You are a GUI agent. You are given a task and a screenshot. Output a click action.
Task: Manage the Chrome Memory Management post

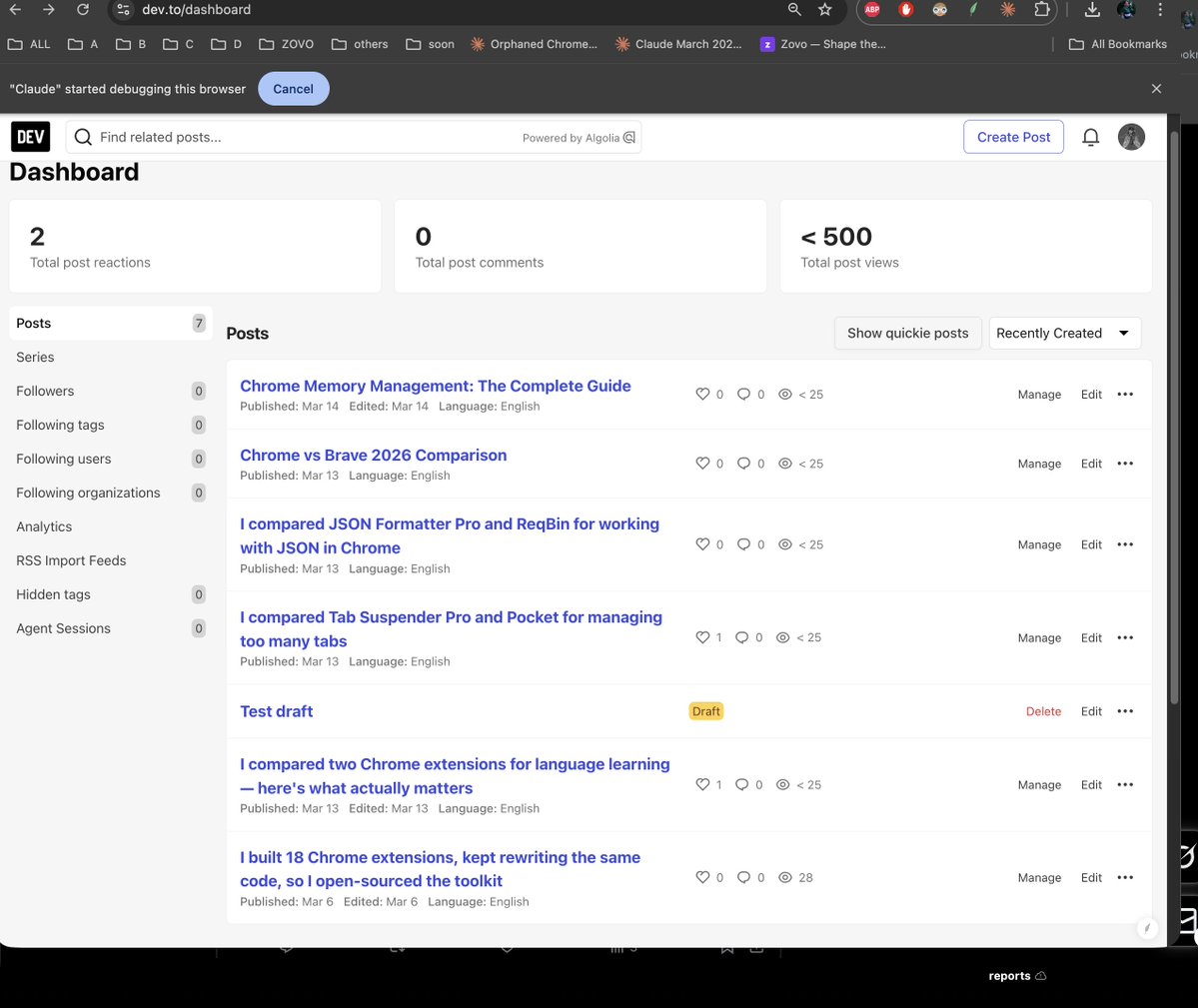pos(1039,394)
